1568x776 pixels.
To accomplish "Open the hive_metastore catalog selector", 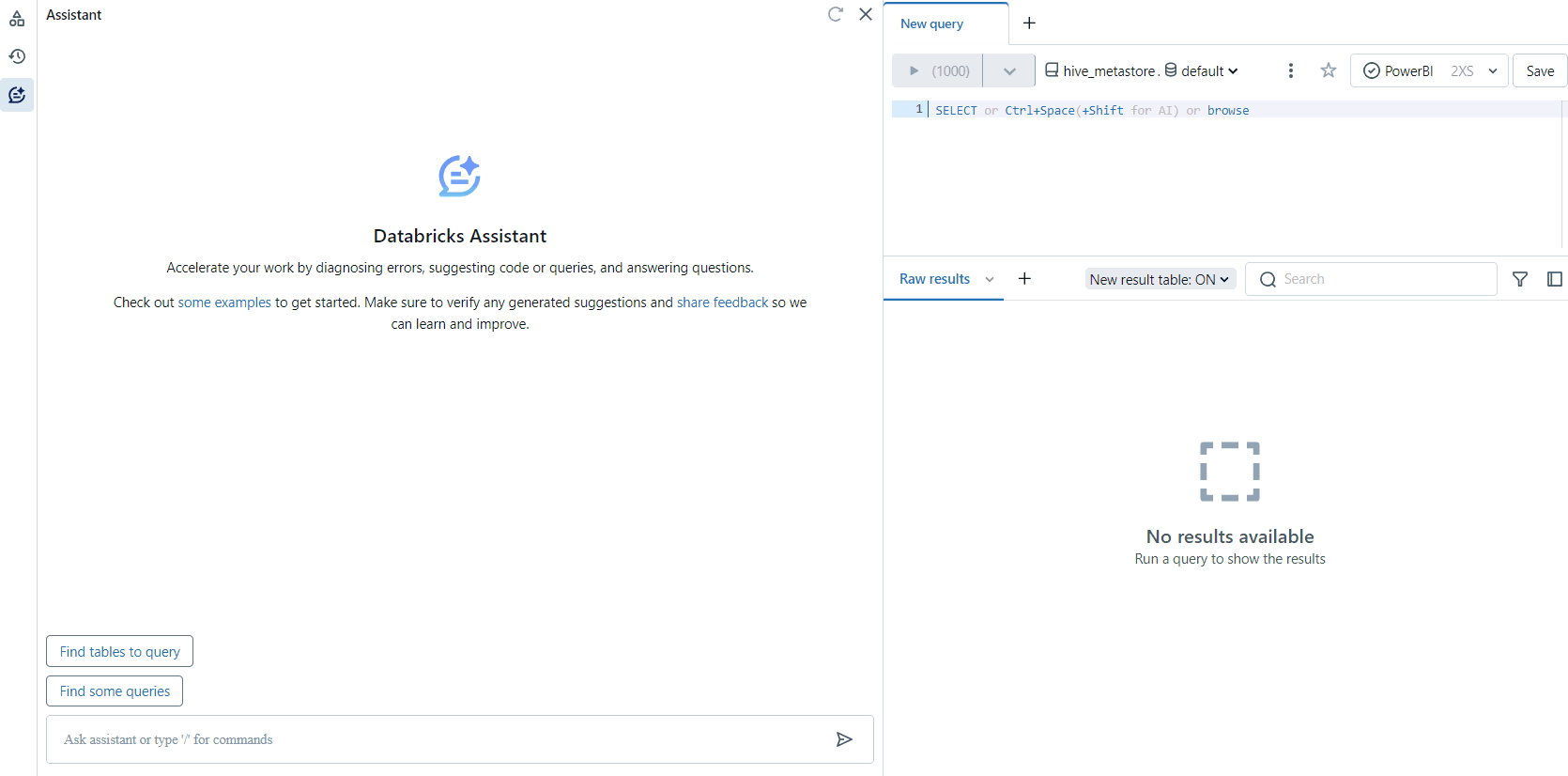I will tap(1100, 70).
